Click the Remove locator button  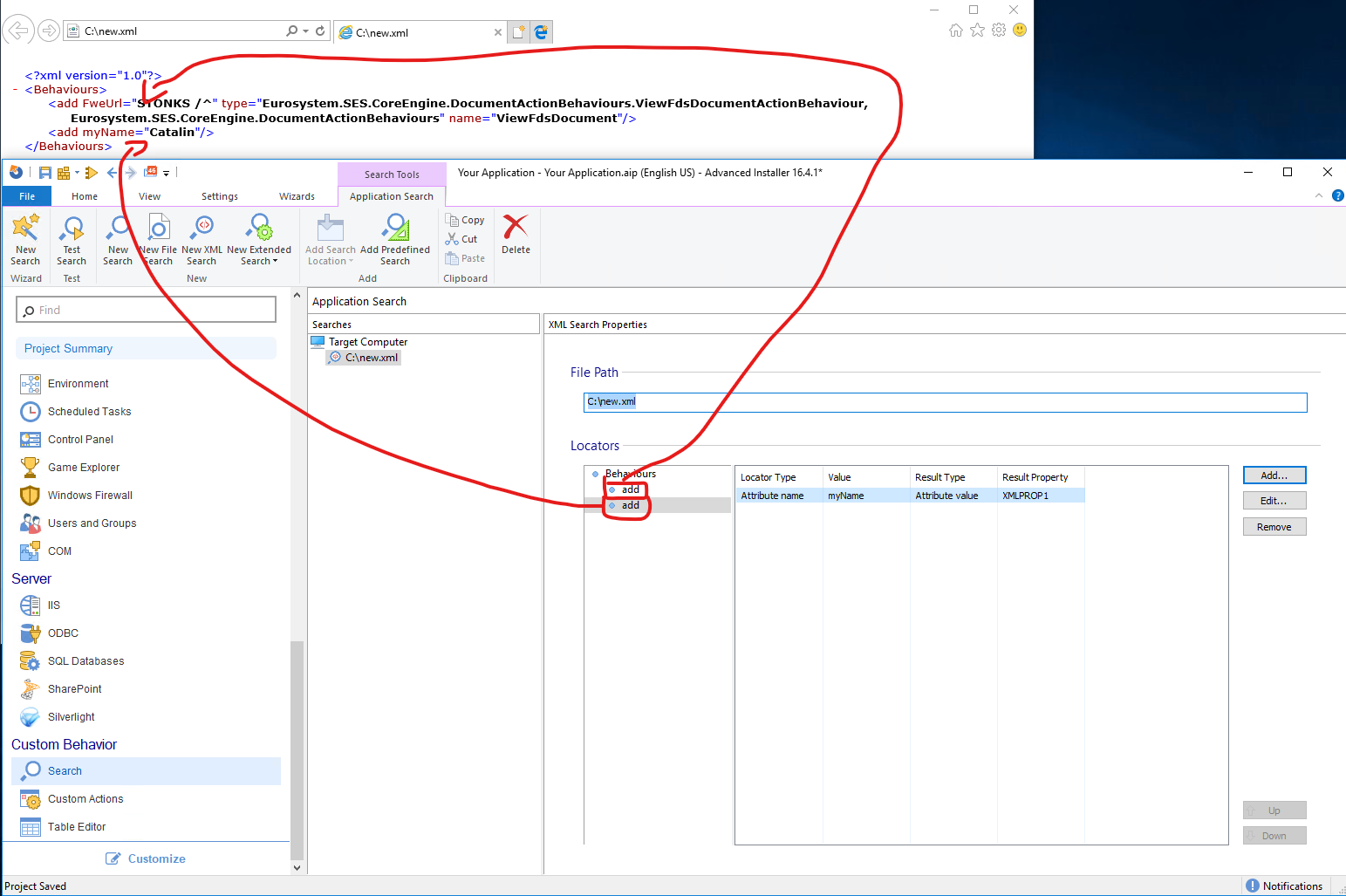pos(1274,527)
